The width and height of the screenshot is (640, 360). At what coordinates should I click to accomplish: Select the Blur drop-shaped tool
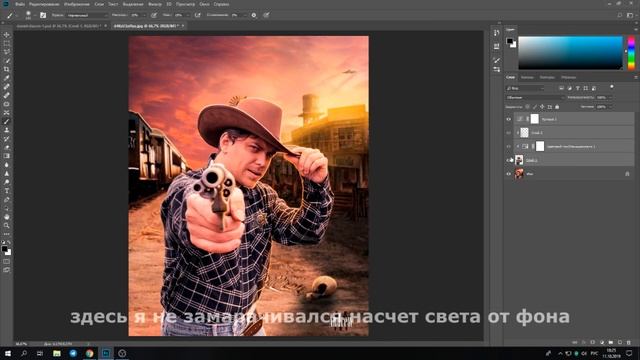click(x=7, y=164)
